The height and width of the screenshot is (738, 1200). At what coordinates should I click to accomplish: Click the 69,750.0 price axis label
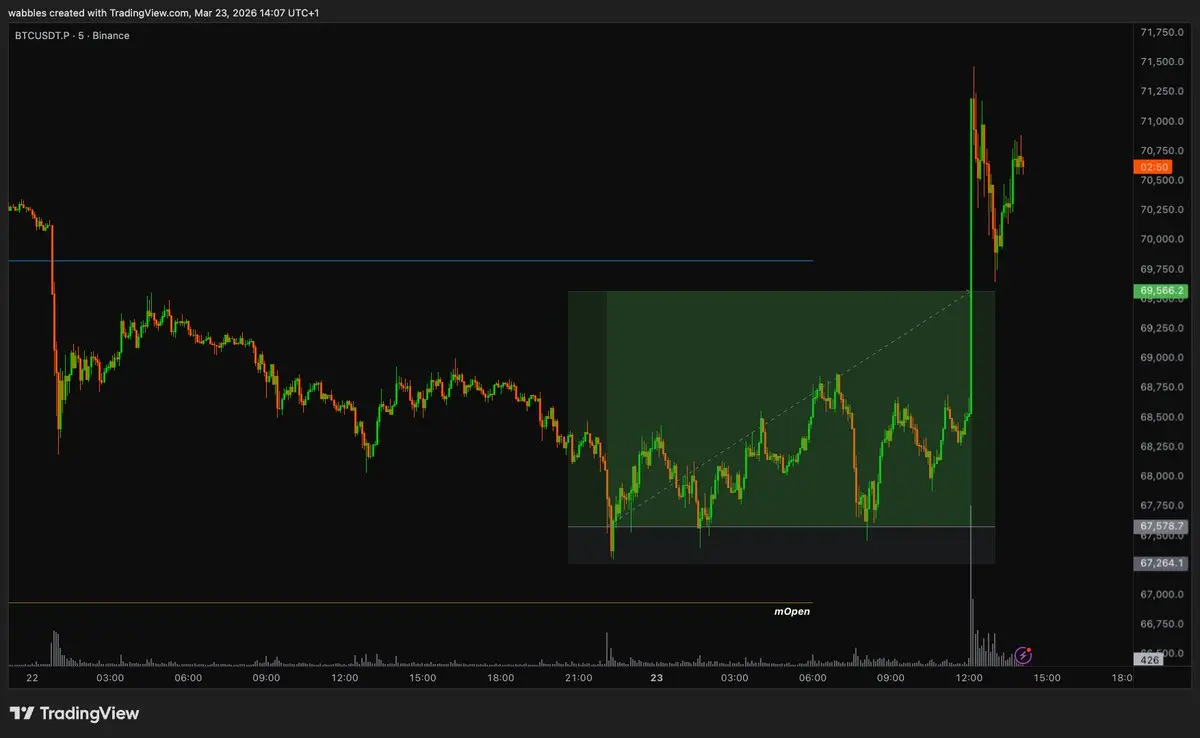tap(1162, 269)
